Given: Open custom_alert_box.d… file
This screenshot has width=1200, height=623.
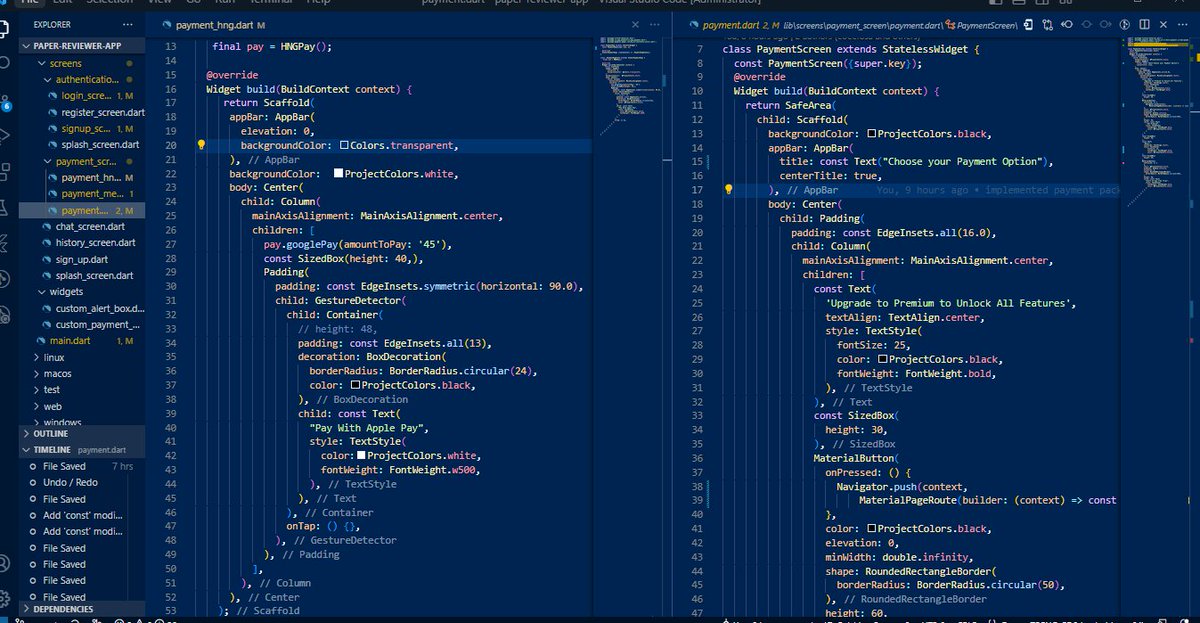Looking at the screenshot, I should (83, 309).
